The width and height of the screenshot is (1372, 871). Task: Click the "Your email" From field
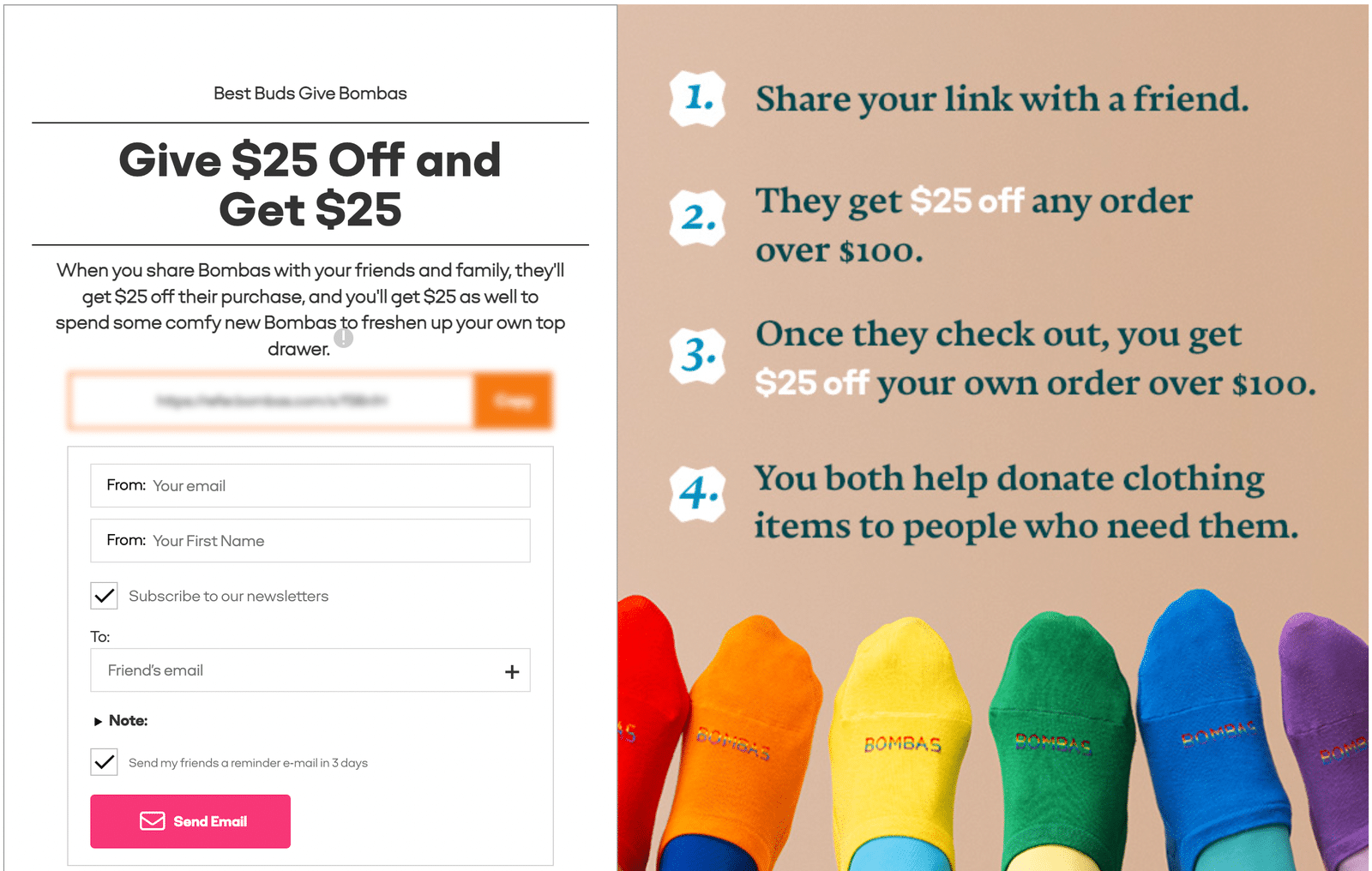tap(310, 485)
